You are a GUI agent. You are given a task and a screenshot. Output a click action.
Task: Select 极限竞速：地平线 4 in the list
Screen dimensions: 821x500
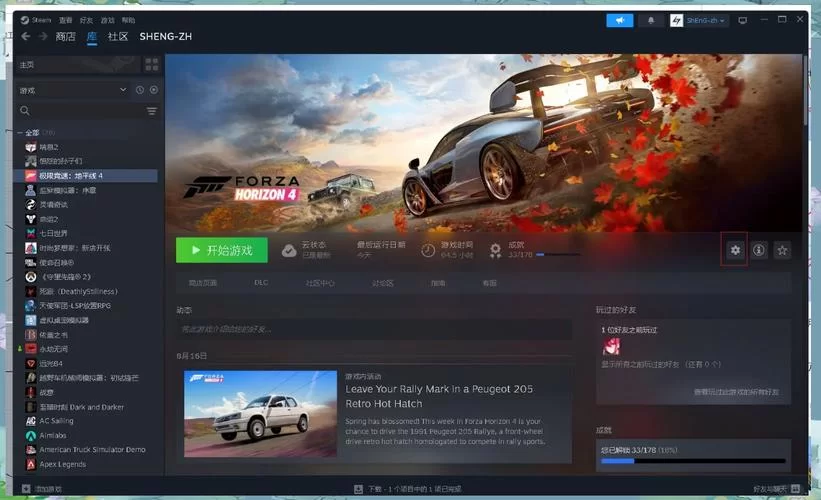pos(86,175)
